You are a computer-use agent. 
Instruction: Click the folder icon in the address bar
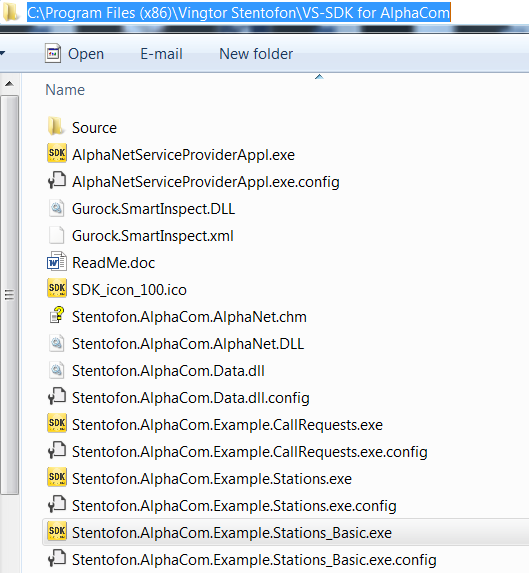(x=10, y=12)
